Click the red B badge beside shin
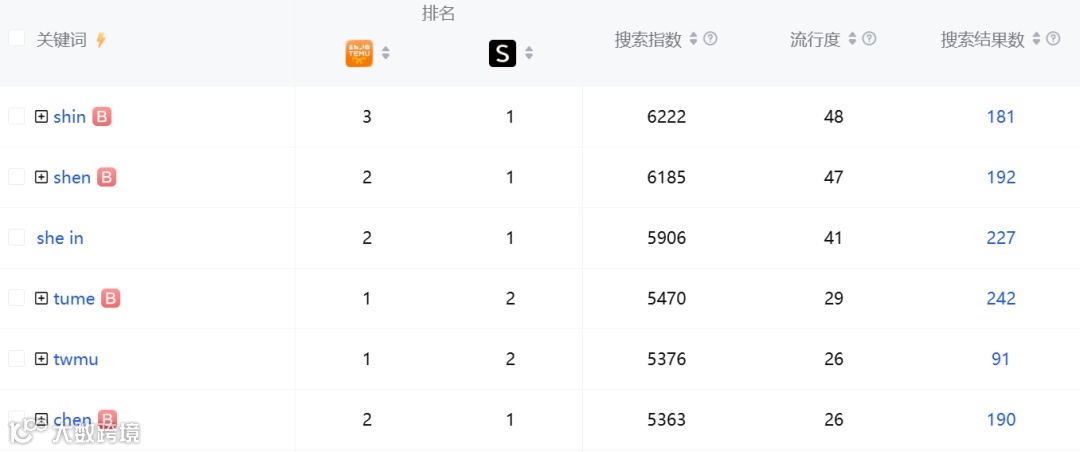1080x452 pixels. pyautogui.click(x=102, y=116)
